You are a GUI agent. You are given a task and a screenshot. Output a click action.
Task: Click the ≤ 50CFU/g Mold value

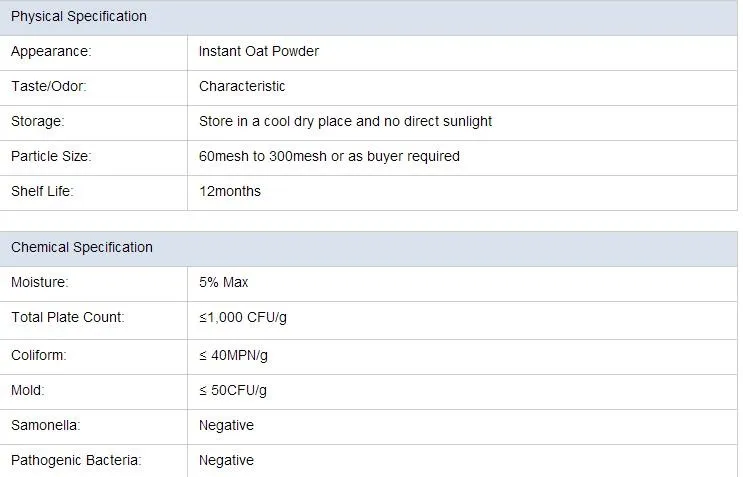tap(233, 390)
